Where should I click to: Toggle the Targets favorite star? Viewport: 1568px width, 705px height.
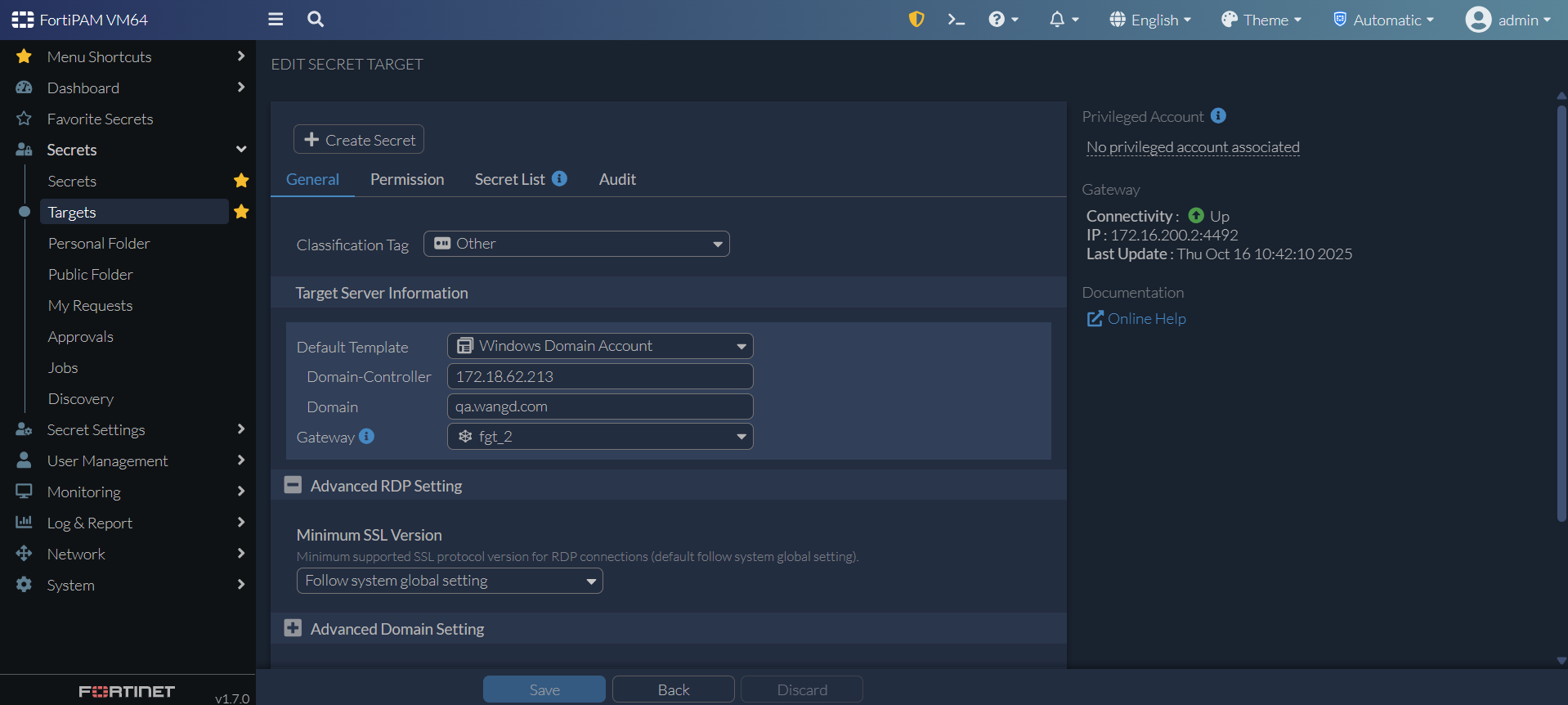pos(241,212)
